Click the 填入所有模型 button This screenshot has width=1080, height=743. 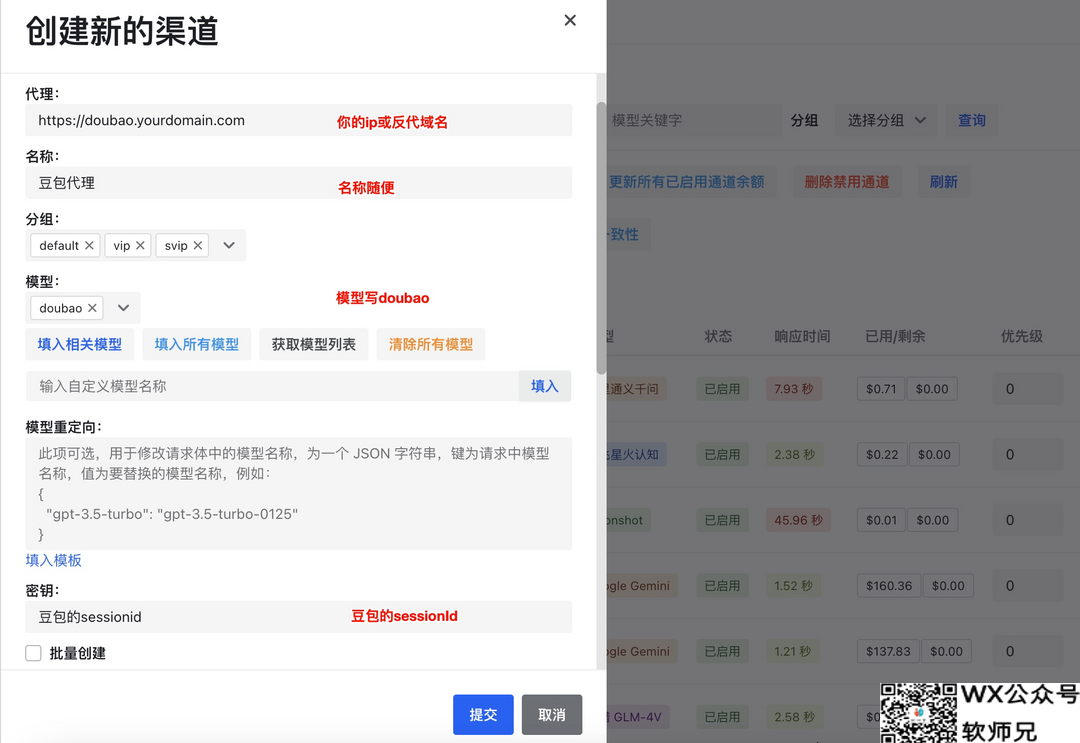(x=197, y=344)
